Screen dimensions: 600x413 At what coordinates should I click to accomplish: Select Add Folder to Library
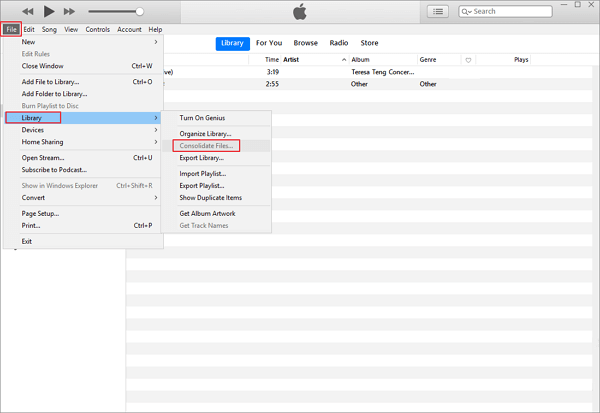pyautogui.click(x=83, y=94)
